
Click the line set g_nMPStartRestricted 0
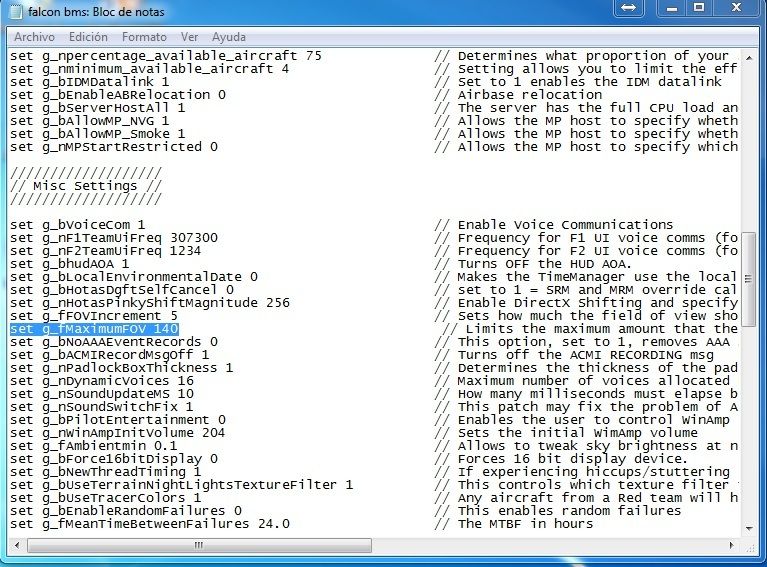(x=113, y=147)
